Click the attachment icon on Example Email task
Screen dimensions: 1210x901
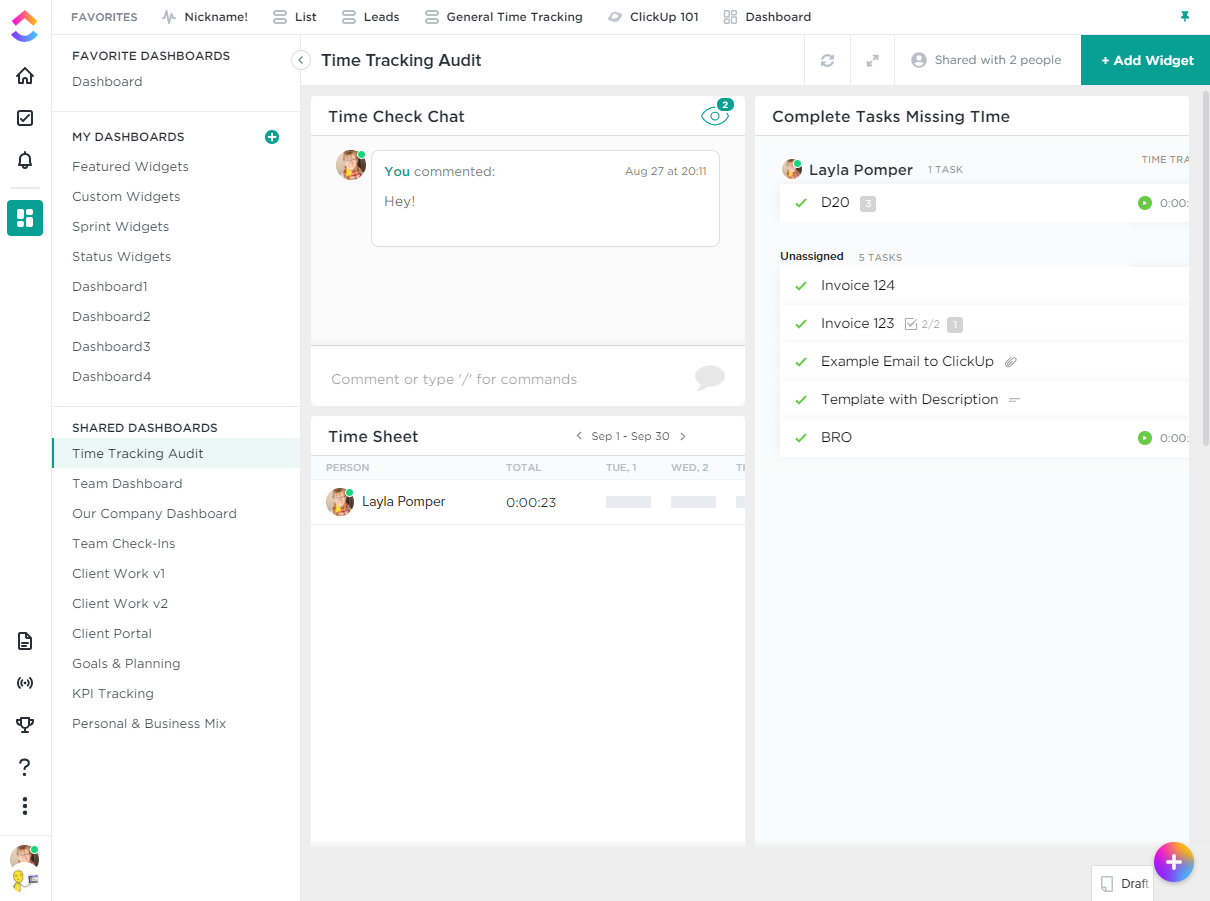pyautogui.click(x=1011, y=362)
